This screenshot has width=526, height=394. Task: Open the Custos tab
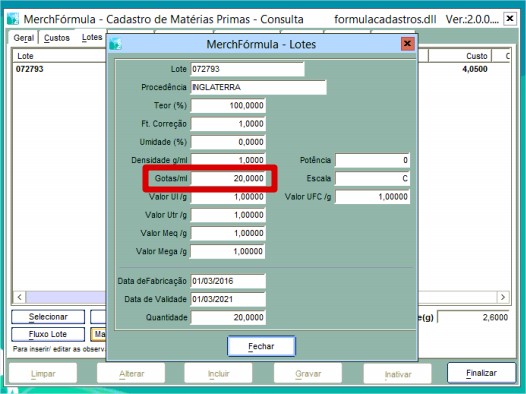[57, 38]
